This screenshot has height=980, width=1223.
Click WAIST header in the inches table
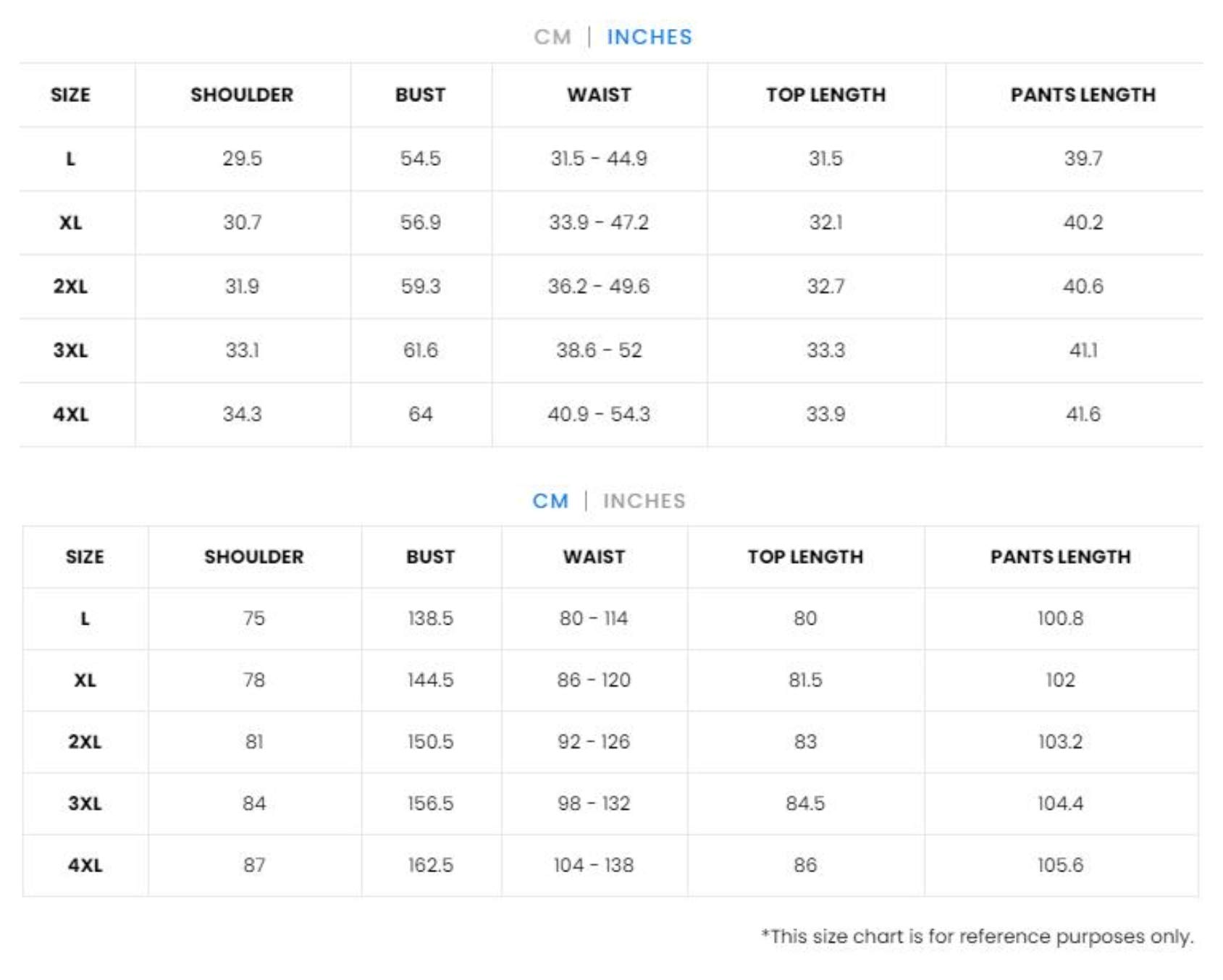click(599, 95)
